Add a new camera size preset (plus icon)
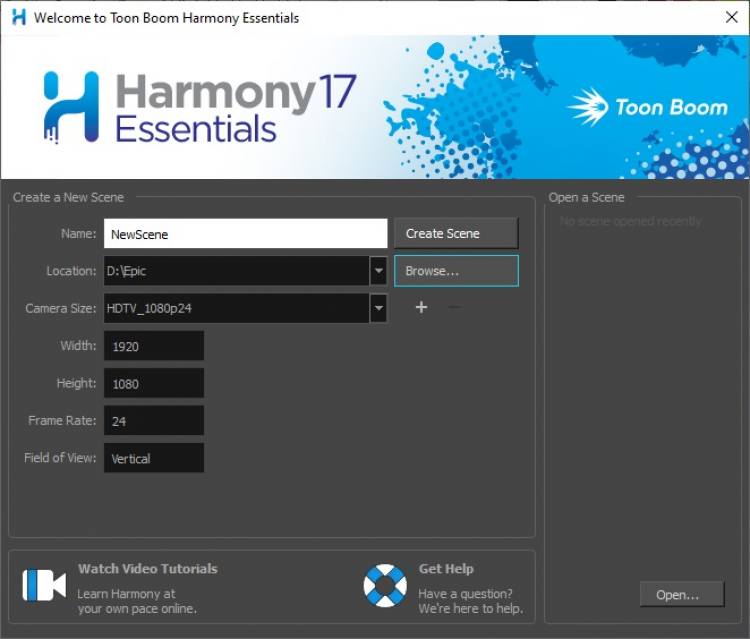The width and height of the screenshot is (750, 639). [421, 307]
